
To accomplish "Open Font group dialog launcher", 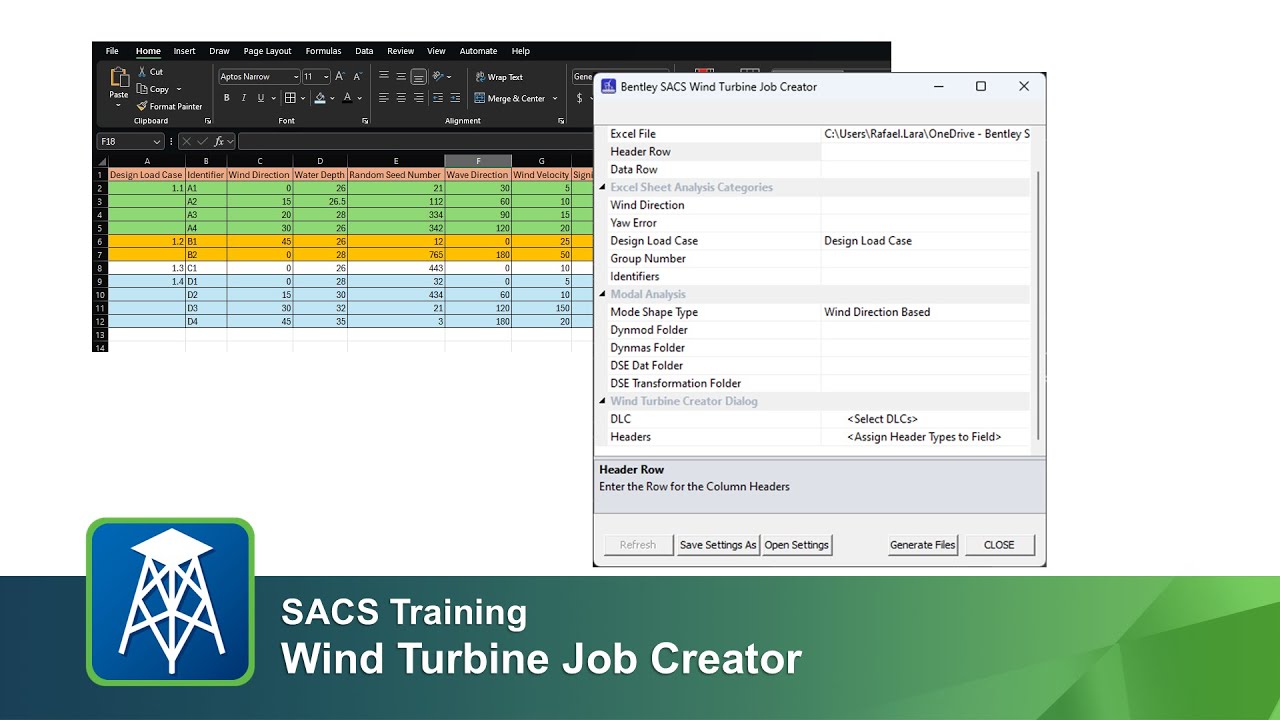I will click(x=365, y=121).
